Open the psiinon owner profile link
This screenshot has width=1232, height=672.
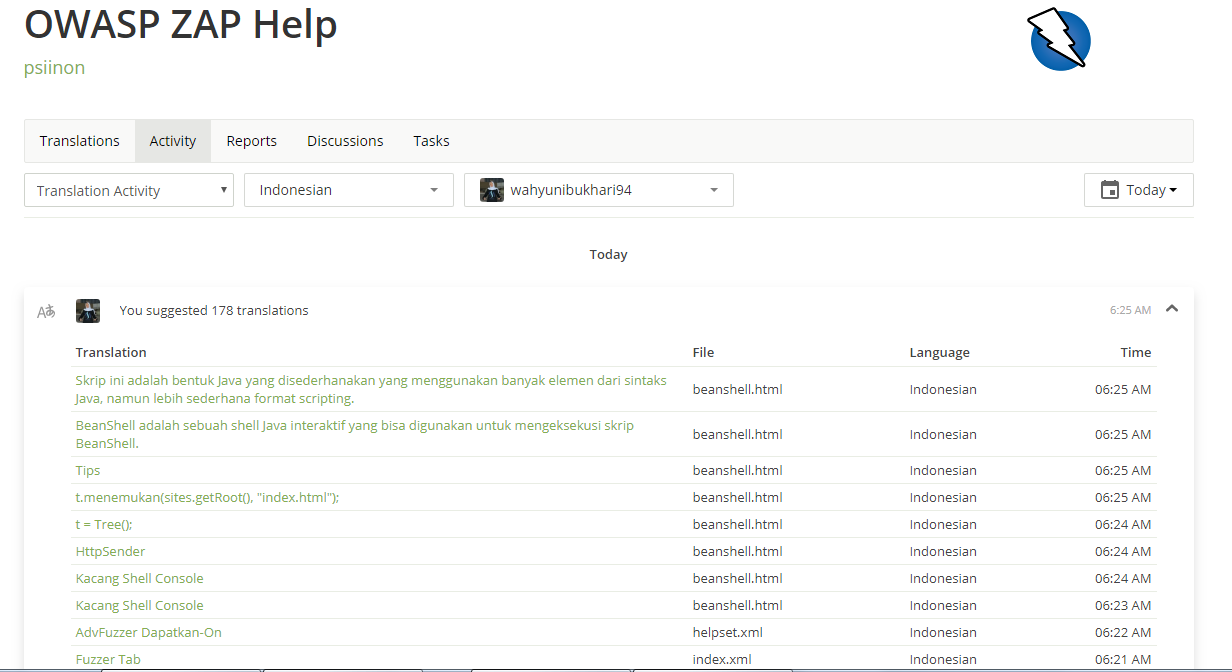54,68
